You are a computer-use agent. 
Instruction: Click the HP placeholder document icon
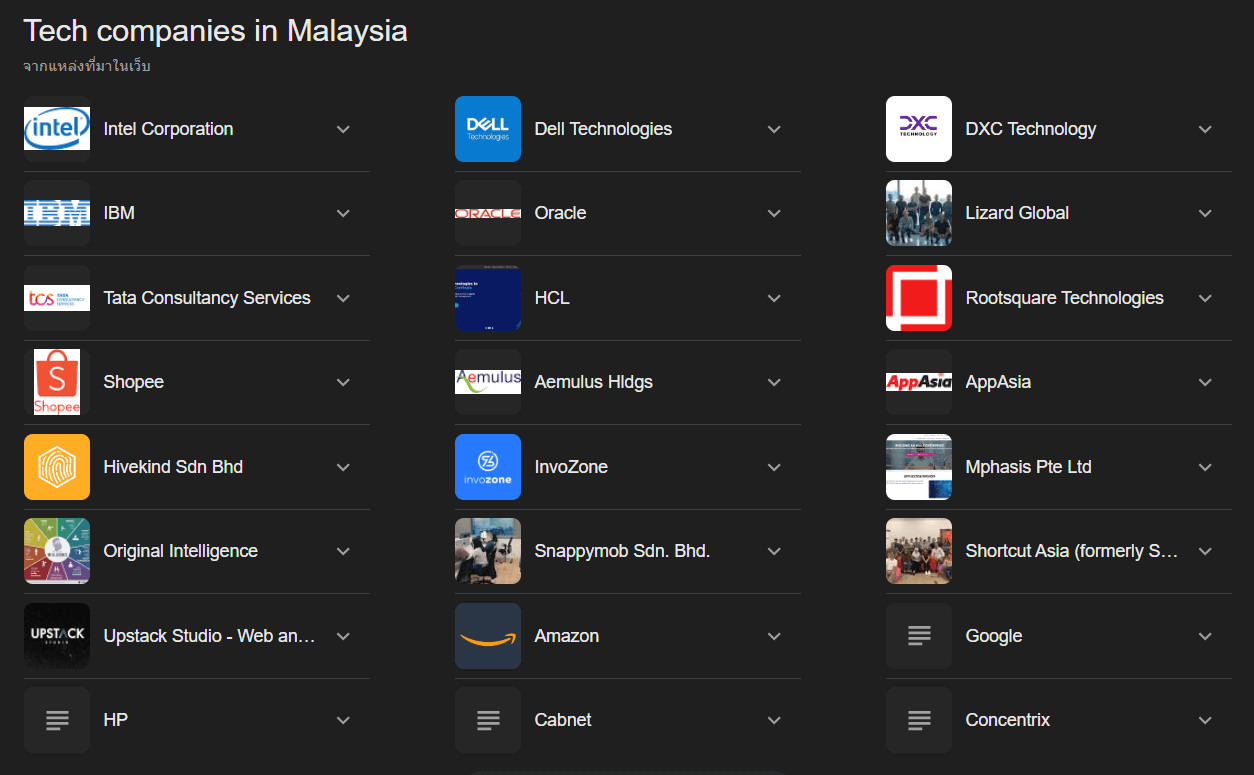click(57, 720)
